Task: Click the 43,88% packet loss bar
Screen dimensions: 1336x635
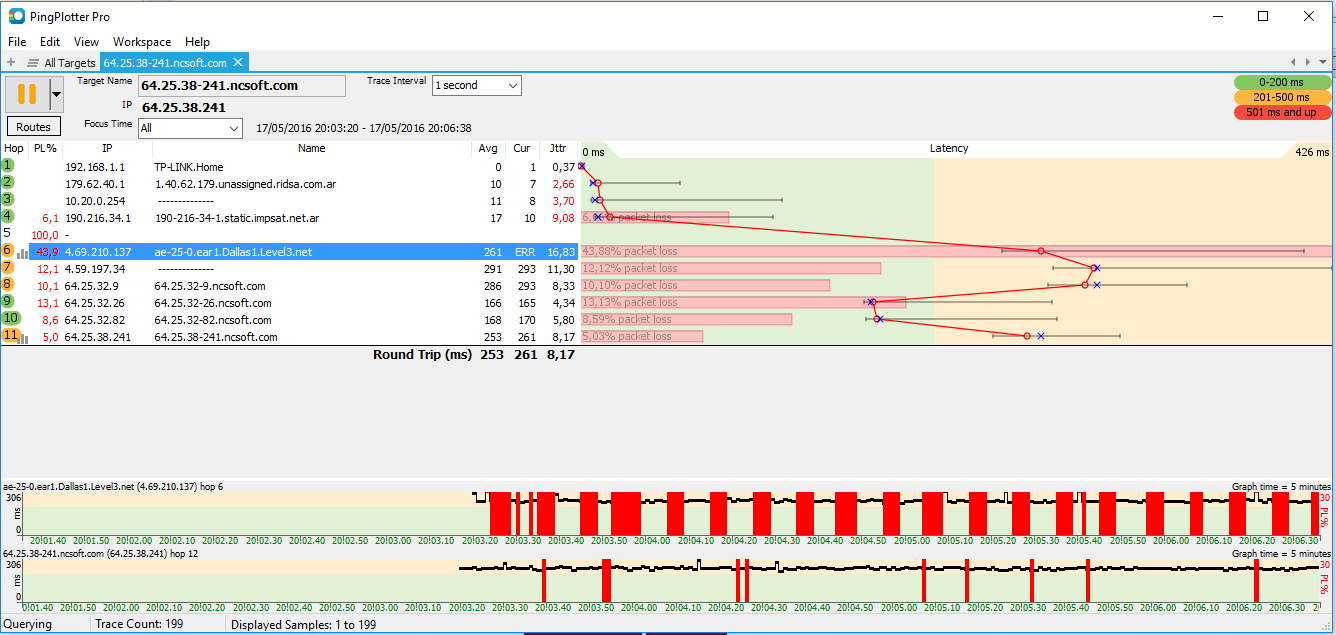Action: 956,252
